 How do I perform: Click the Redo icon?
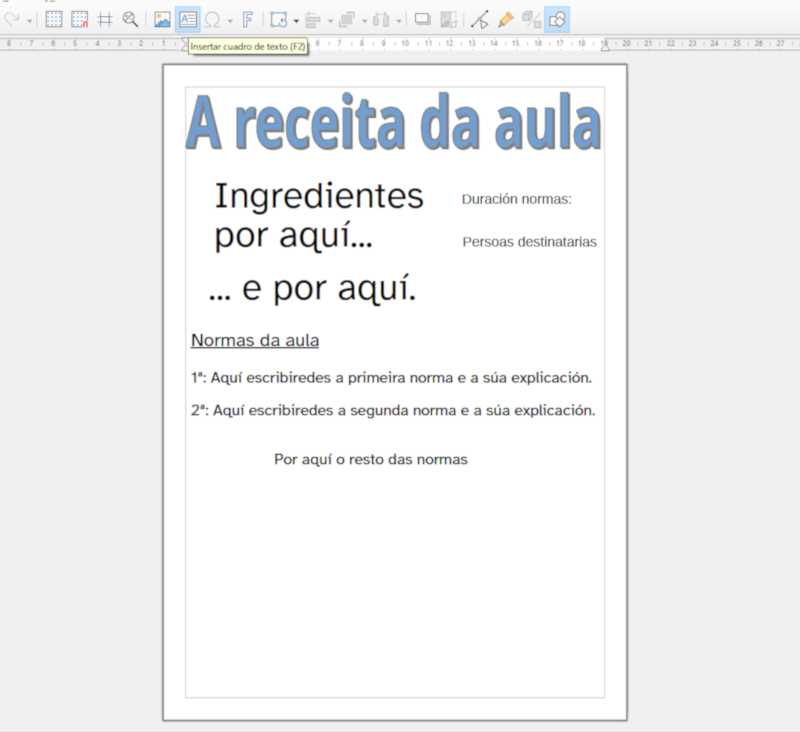click(12, 17)
